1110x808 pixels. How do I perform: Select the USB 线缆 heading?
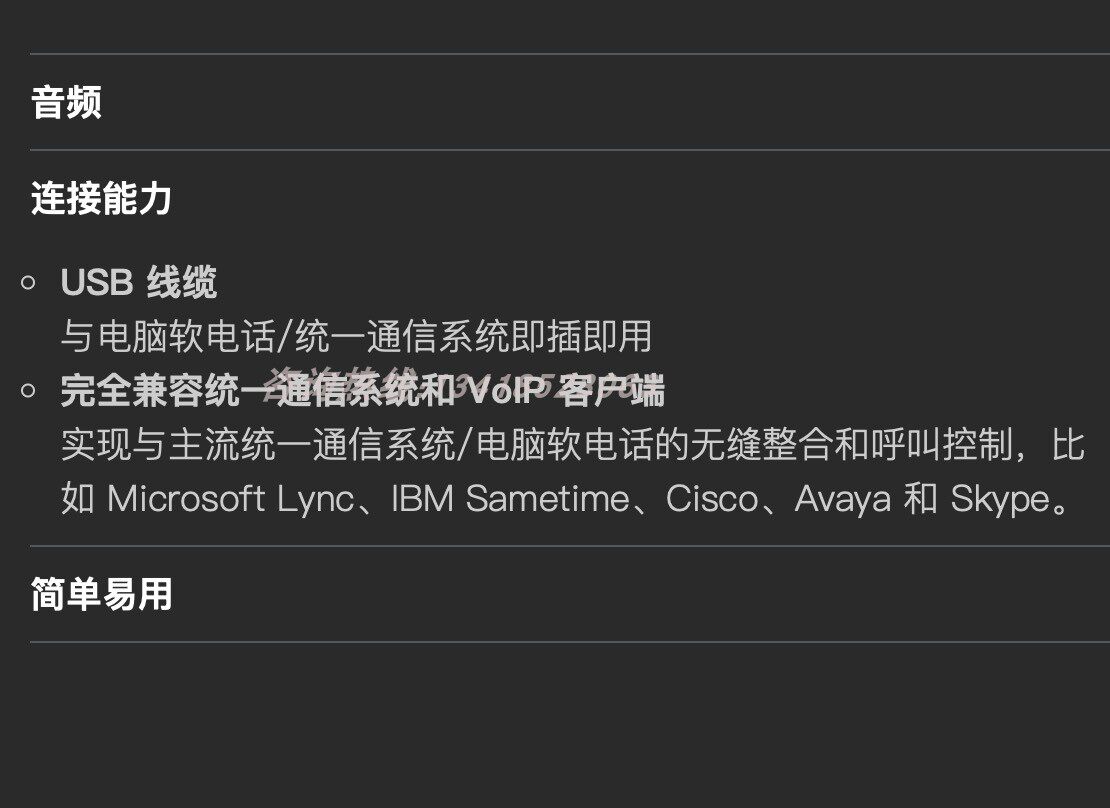tap(139, 284)
